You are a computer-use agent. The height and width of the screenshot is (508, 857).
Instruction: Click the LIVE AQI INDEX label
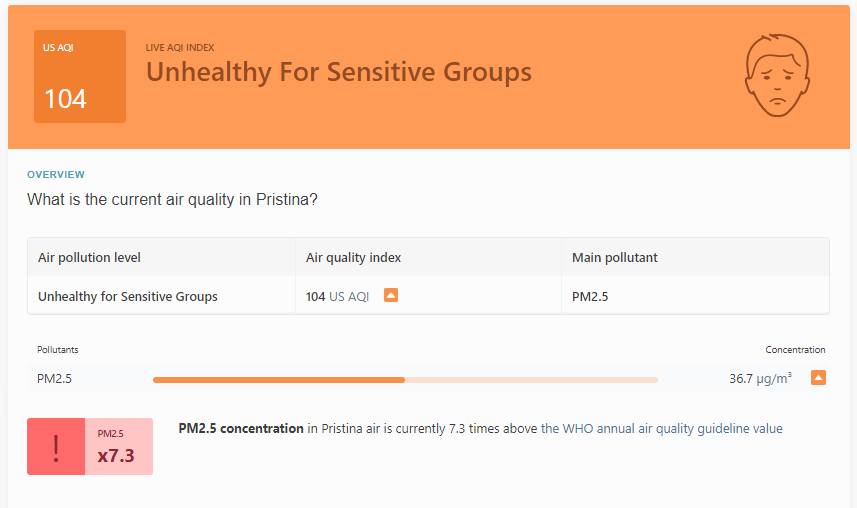(x=180, y=48)
